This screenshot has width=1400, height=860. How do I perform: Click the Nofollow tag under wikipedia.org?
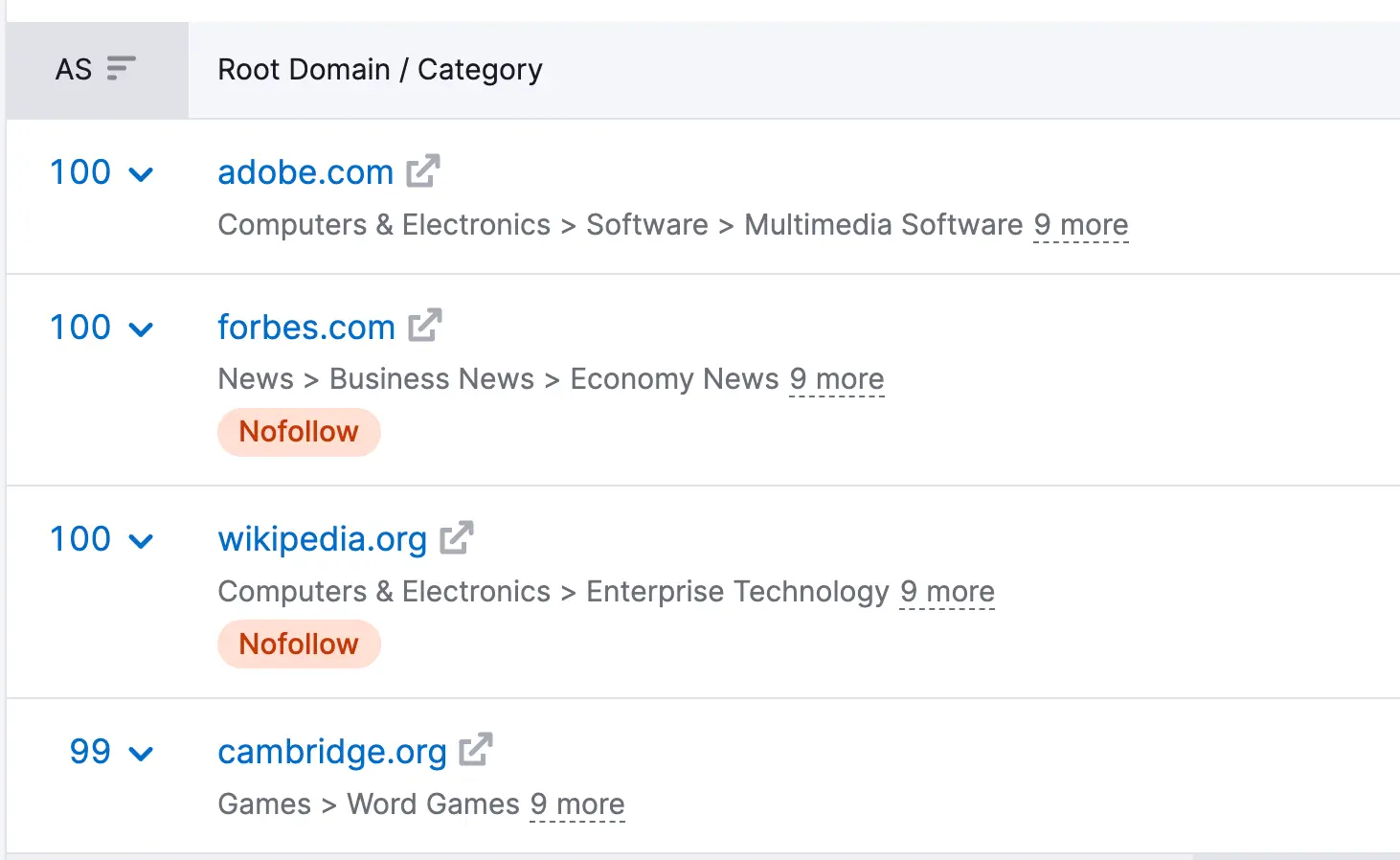point(299,645)
